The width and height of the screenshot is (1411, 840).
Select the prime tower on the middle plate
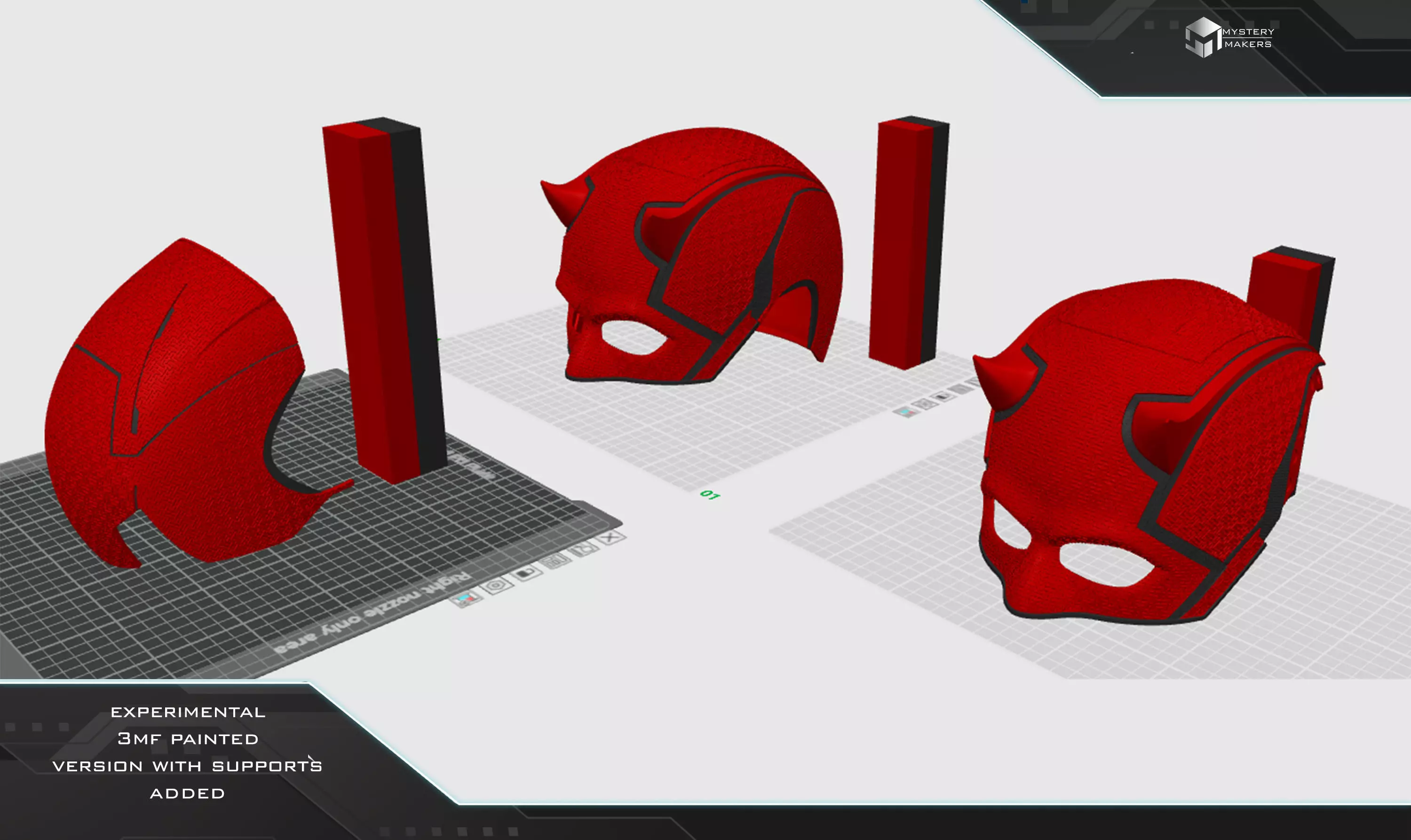click(908, 244)
